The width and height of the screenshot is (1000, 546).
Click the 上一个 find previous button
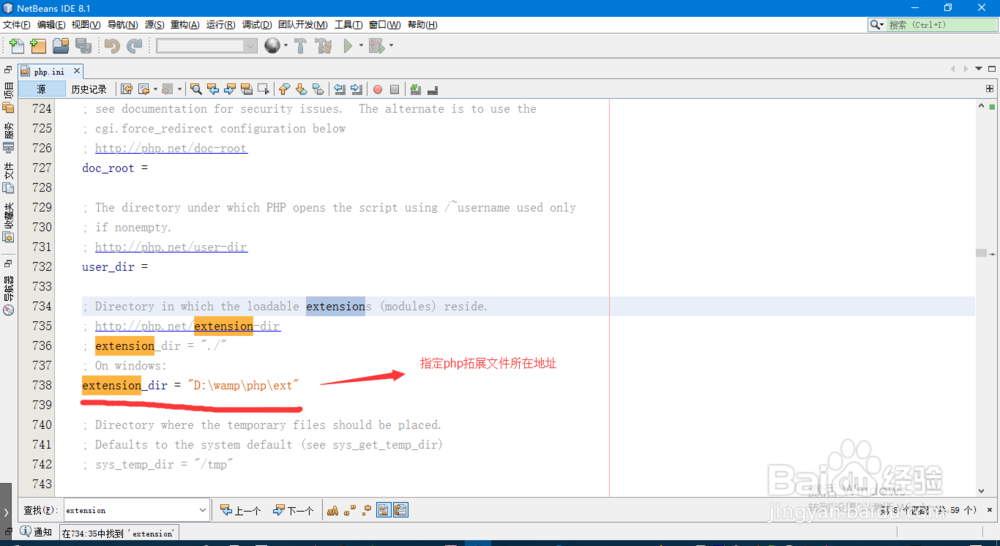pos(240,510)
